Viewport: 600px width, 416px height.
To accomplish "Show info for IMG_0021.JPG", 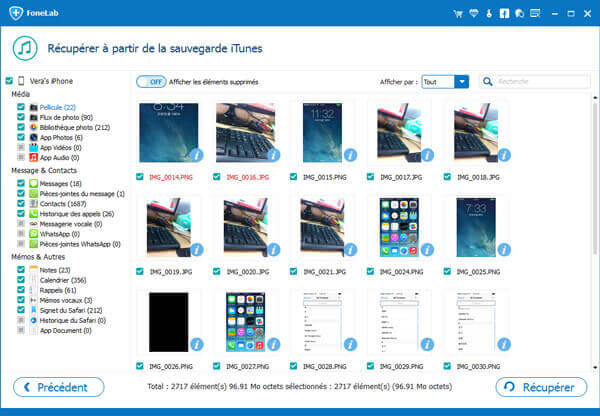I will tap(351, 250).
